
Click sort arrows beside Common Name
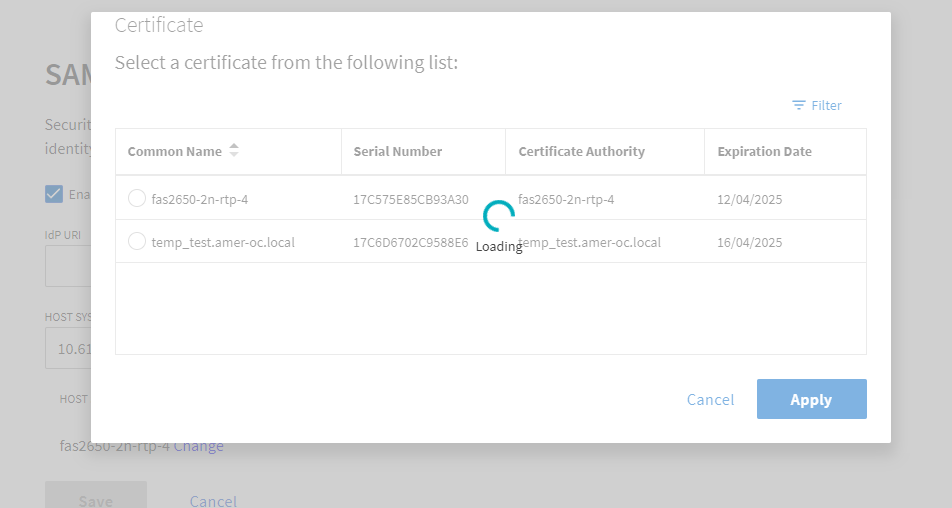(234, 151)
